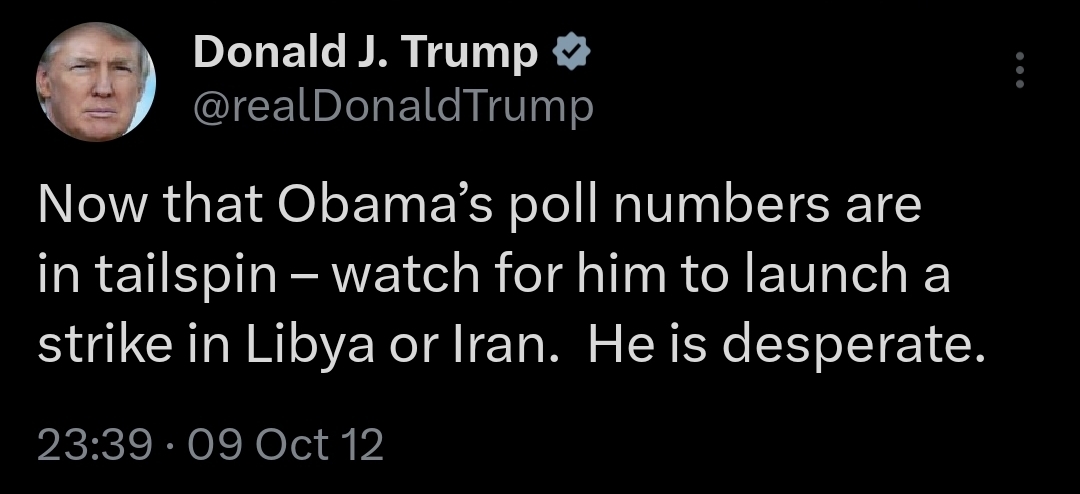Open the three-dot more options menu
The height and width of the screenshot is (494, 1080).
tap(1020, 70)
